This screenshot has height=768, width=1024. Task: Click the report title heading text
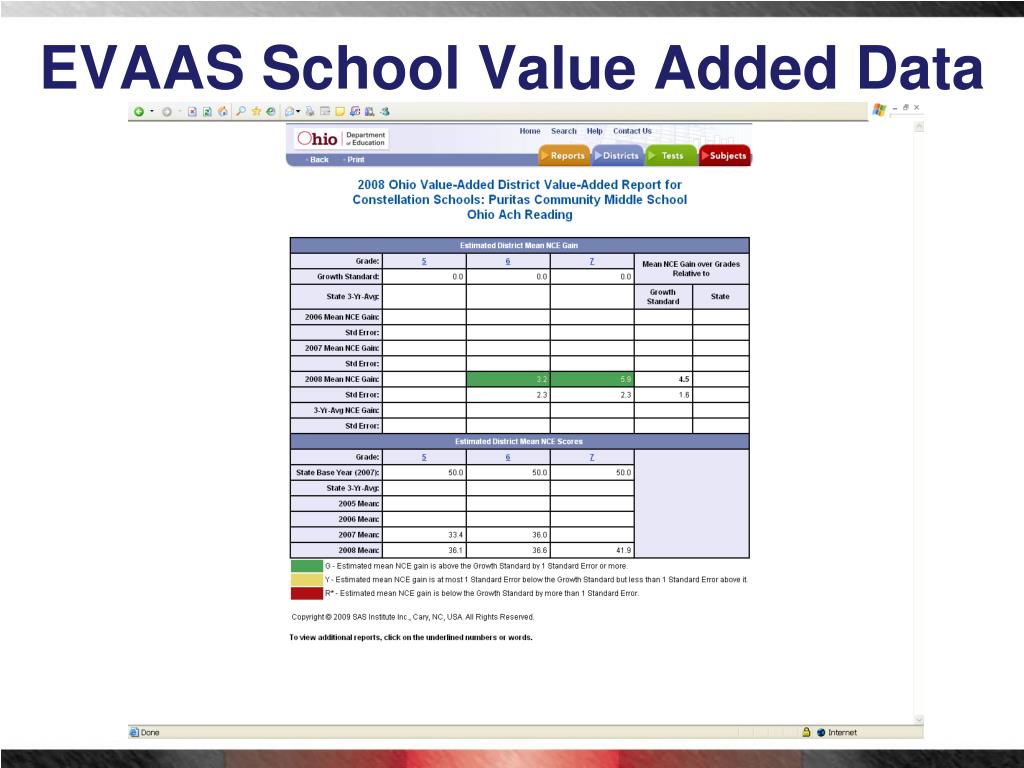click(x=519, y=200)
